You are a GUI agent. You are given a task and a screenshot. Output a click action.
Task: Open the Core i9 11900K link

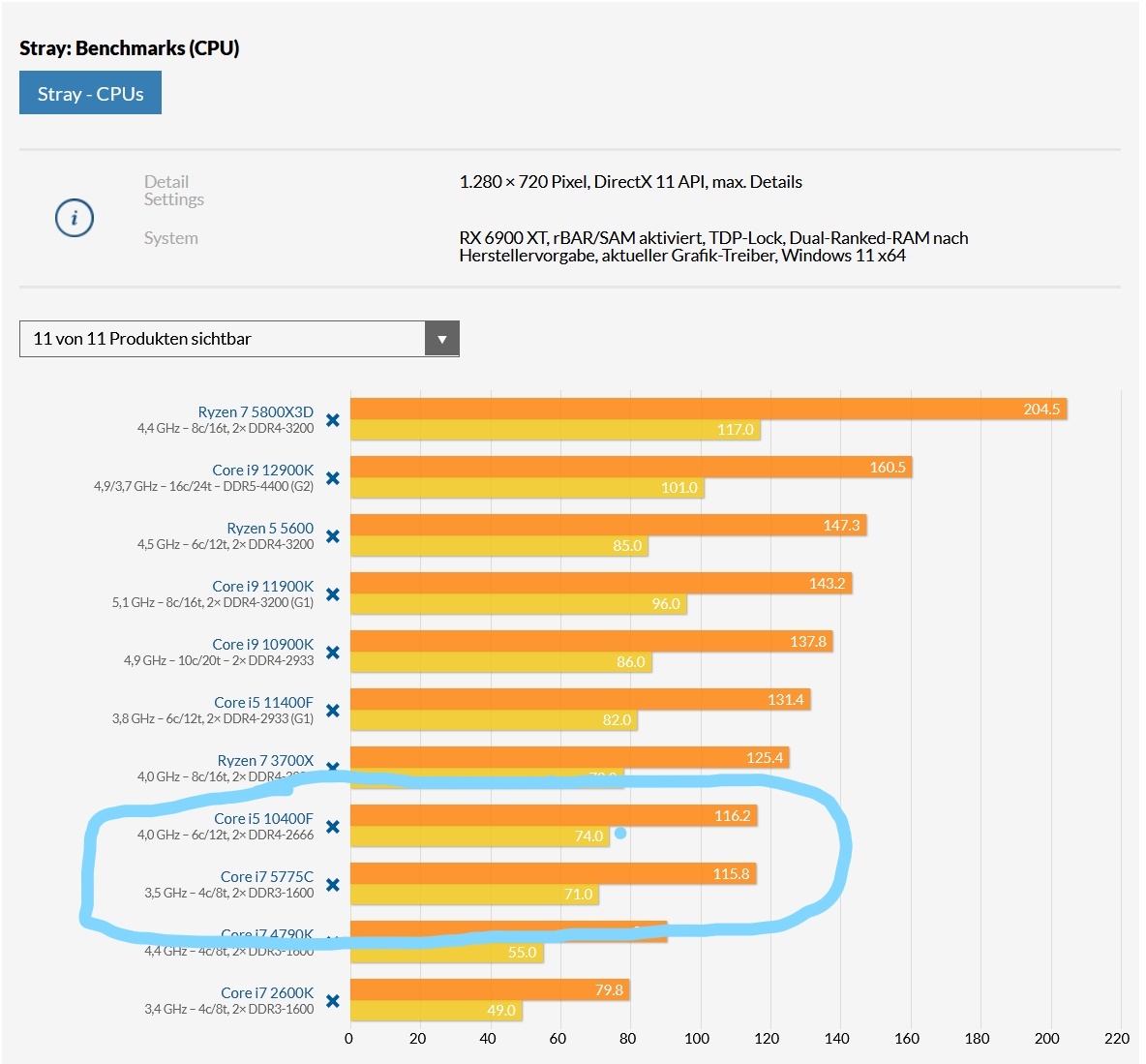click(263, 587)
